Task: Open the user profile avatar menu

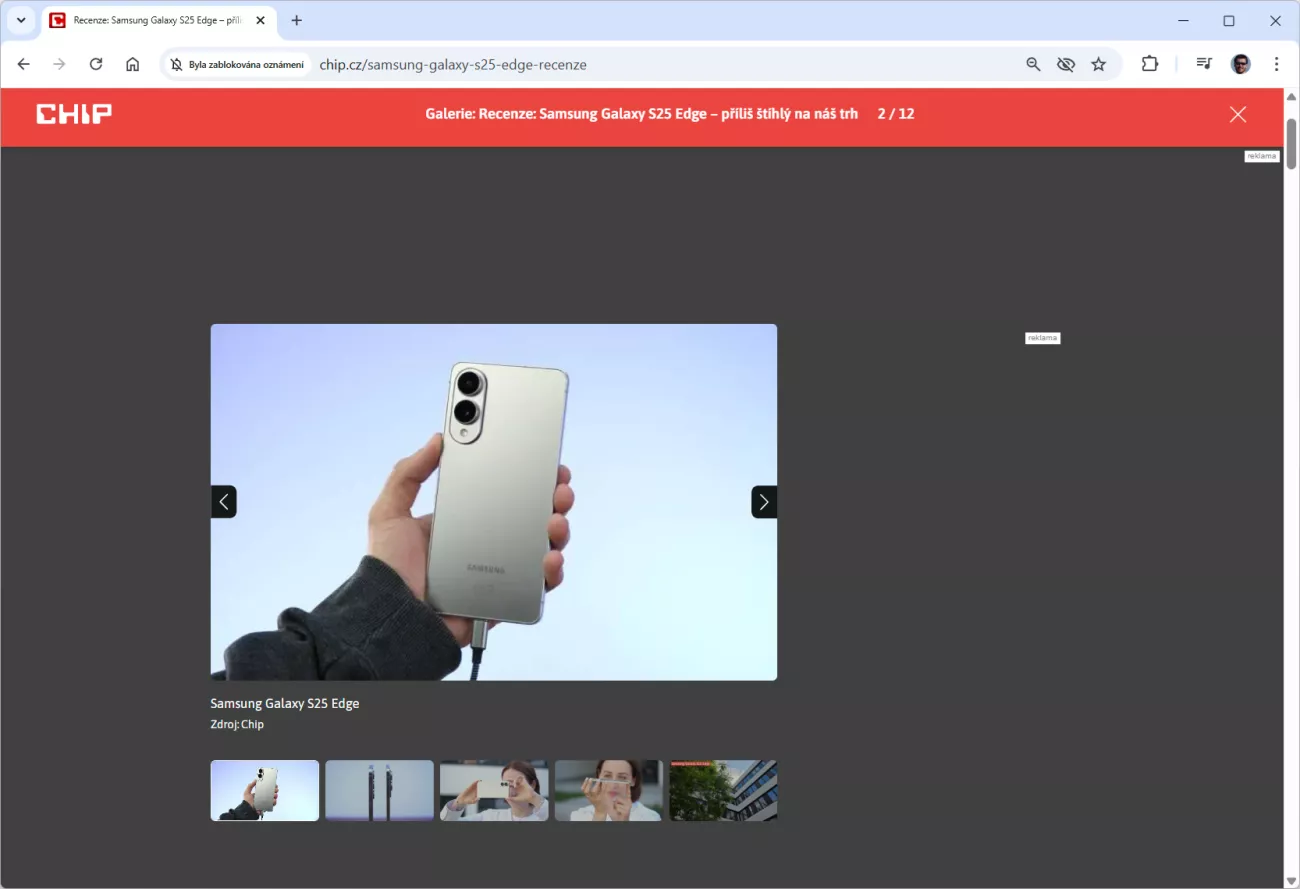Action: [x=1240, y=64]
